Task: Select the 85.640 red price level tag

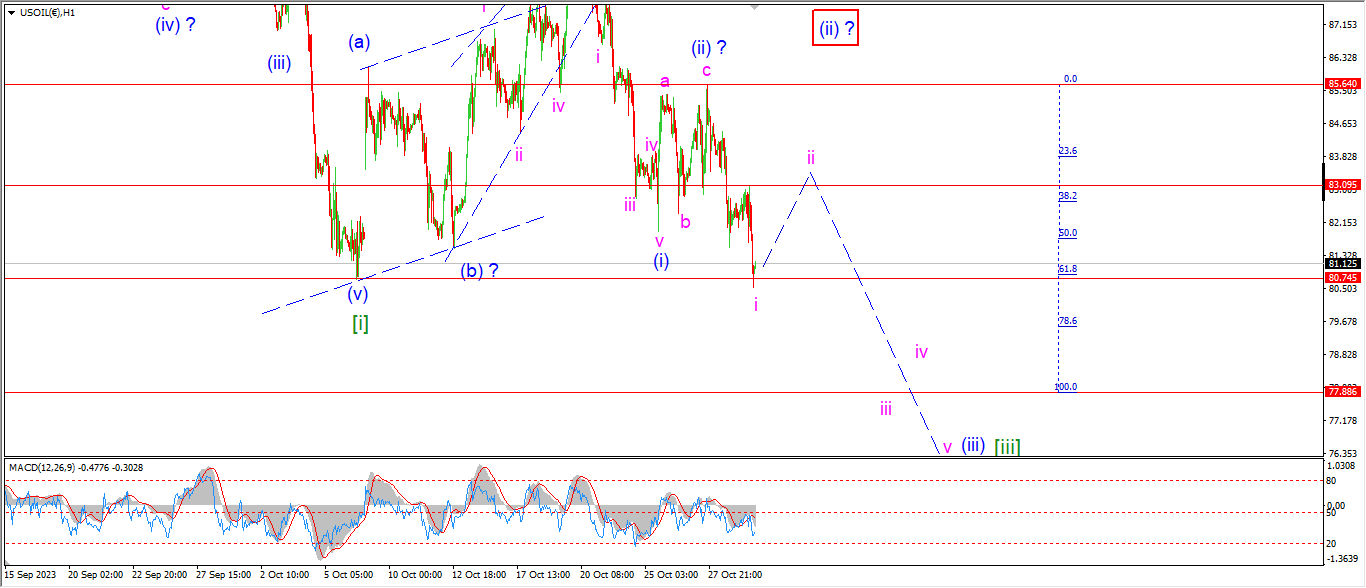Action: point(1341,85)
